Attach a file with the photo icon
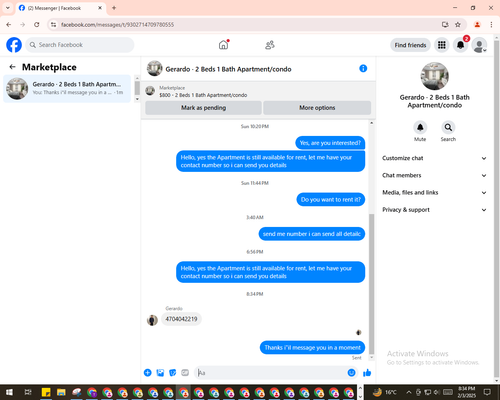 [x=160, y=373]
